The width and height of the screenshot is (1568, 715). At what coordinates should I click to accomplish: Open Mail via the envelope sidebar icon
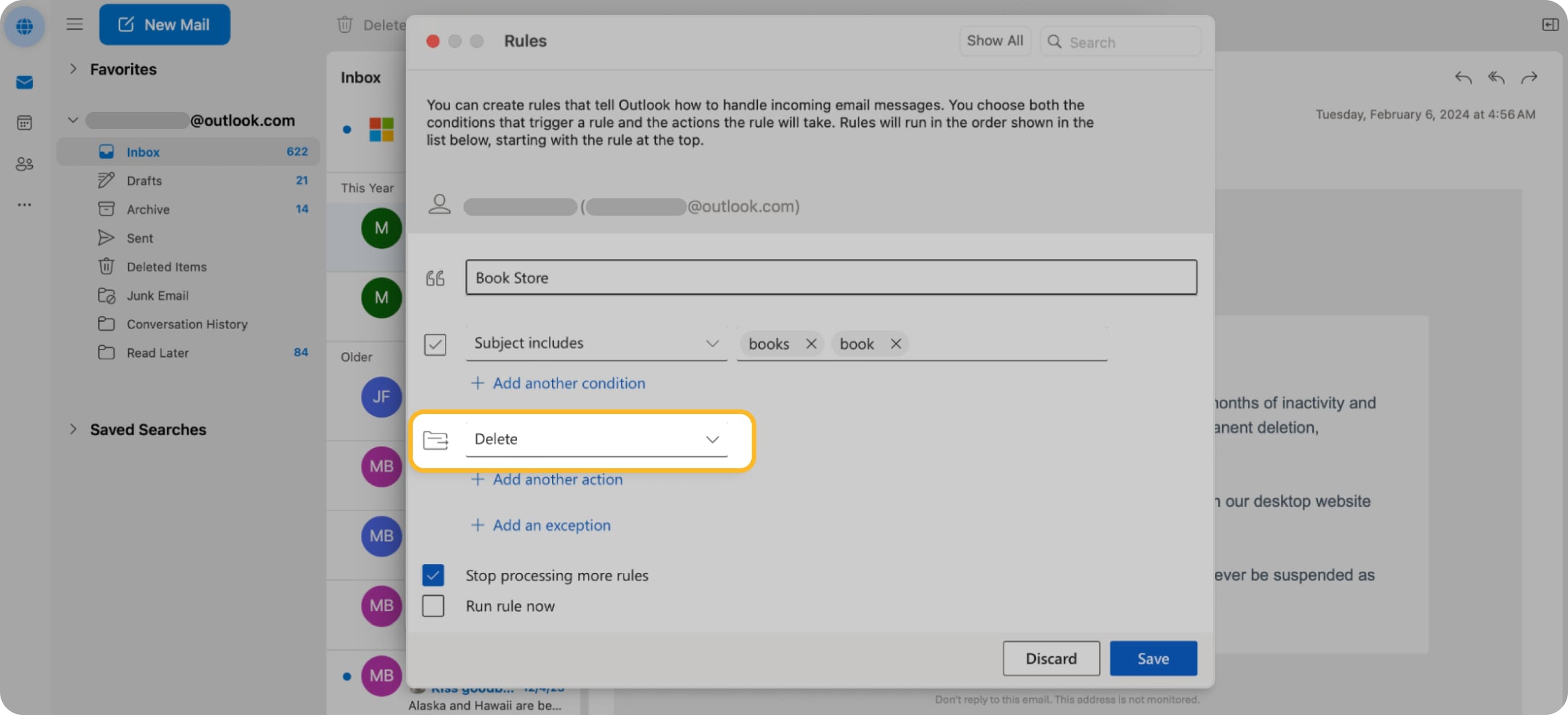(x=24, y=82)
